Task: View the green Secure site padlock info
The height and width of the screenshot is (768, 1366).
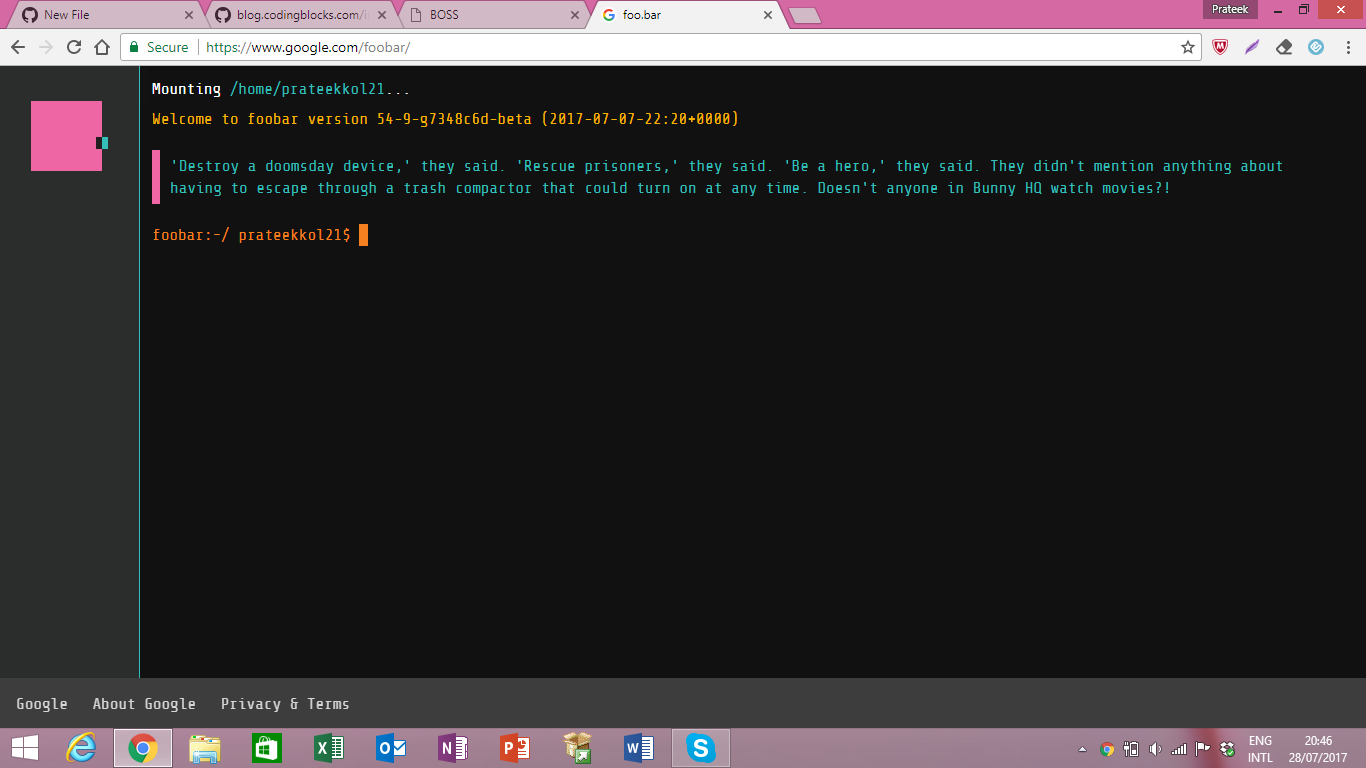Action: pyautogui.click(x=159, y=47)
